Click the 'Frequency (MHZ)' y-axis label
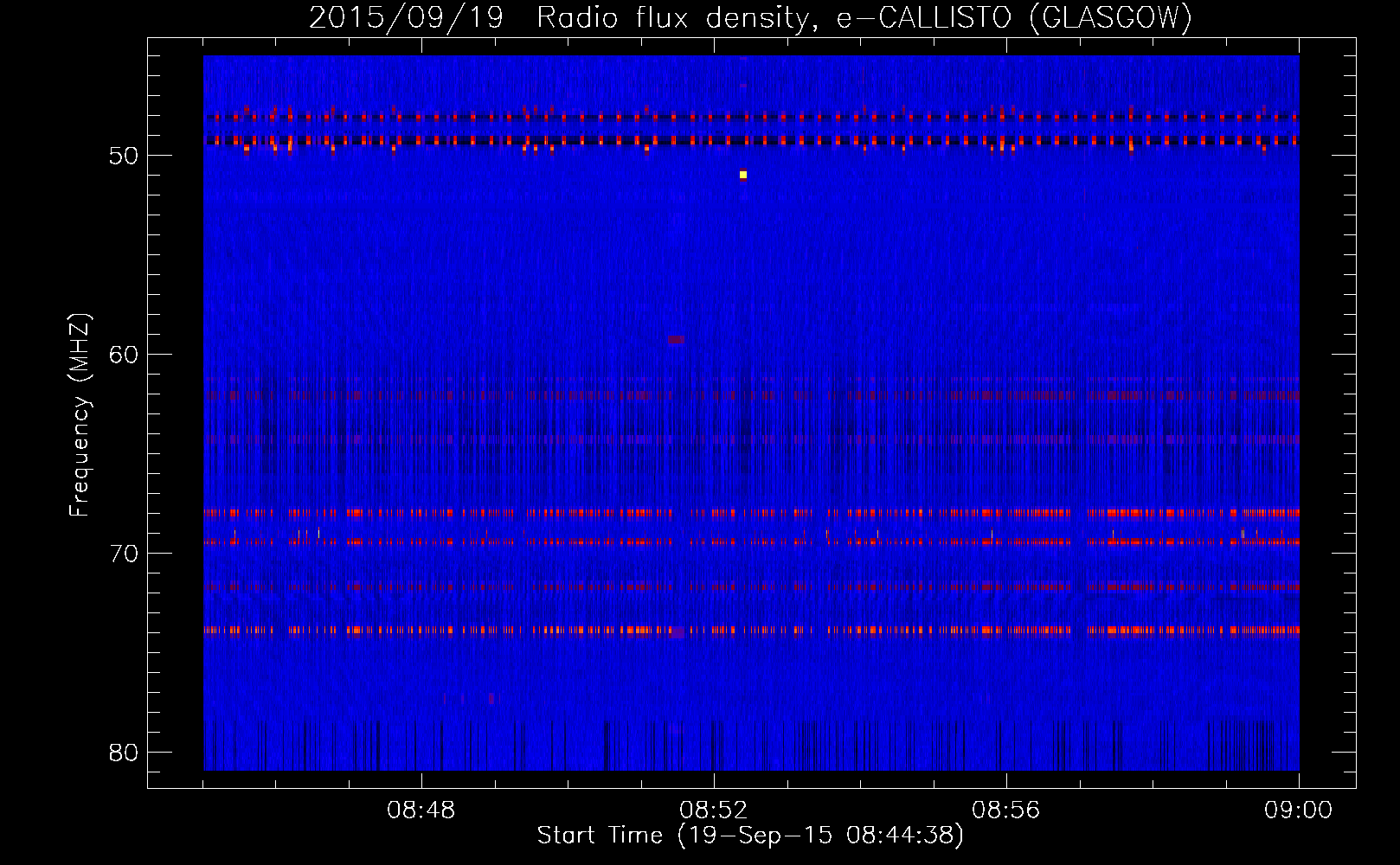This screenshot has height=865, width=1400. coord(80,415)
